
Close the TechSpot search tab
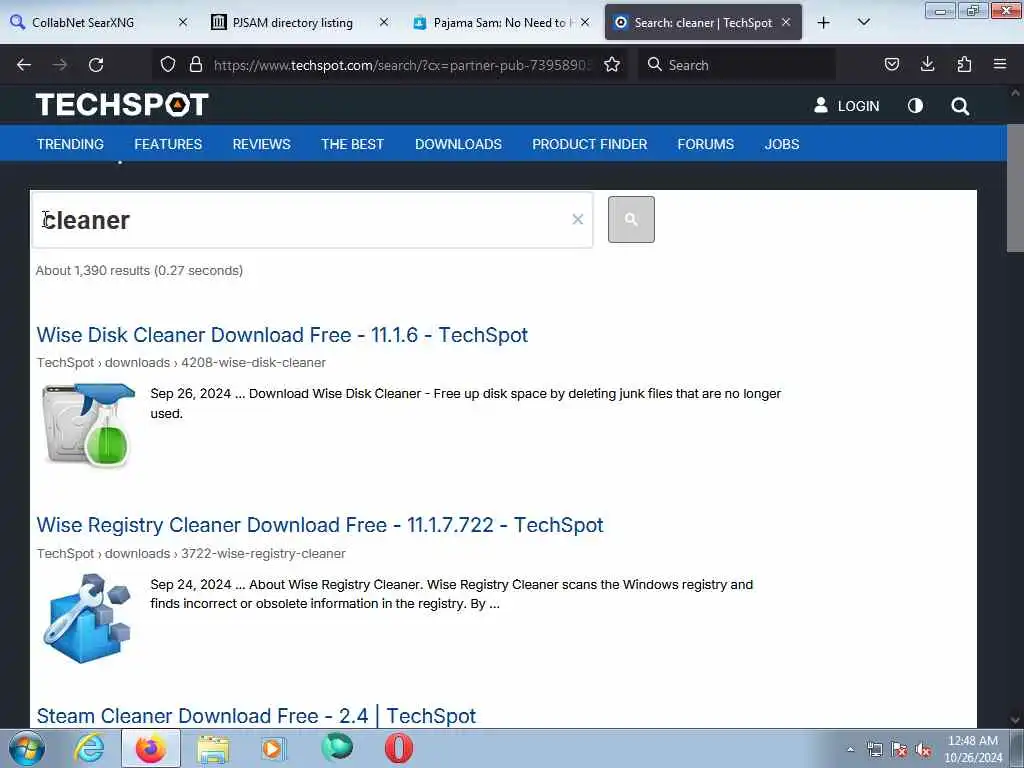tap(786, 22)
